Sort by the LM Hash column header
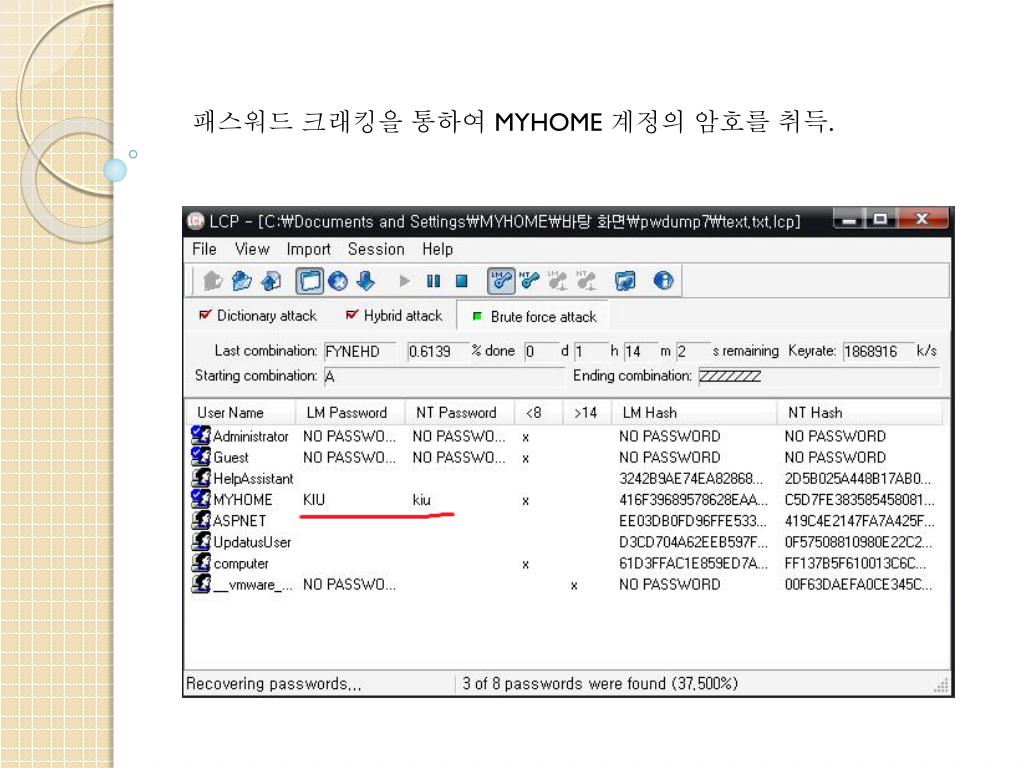 point(695,413)
